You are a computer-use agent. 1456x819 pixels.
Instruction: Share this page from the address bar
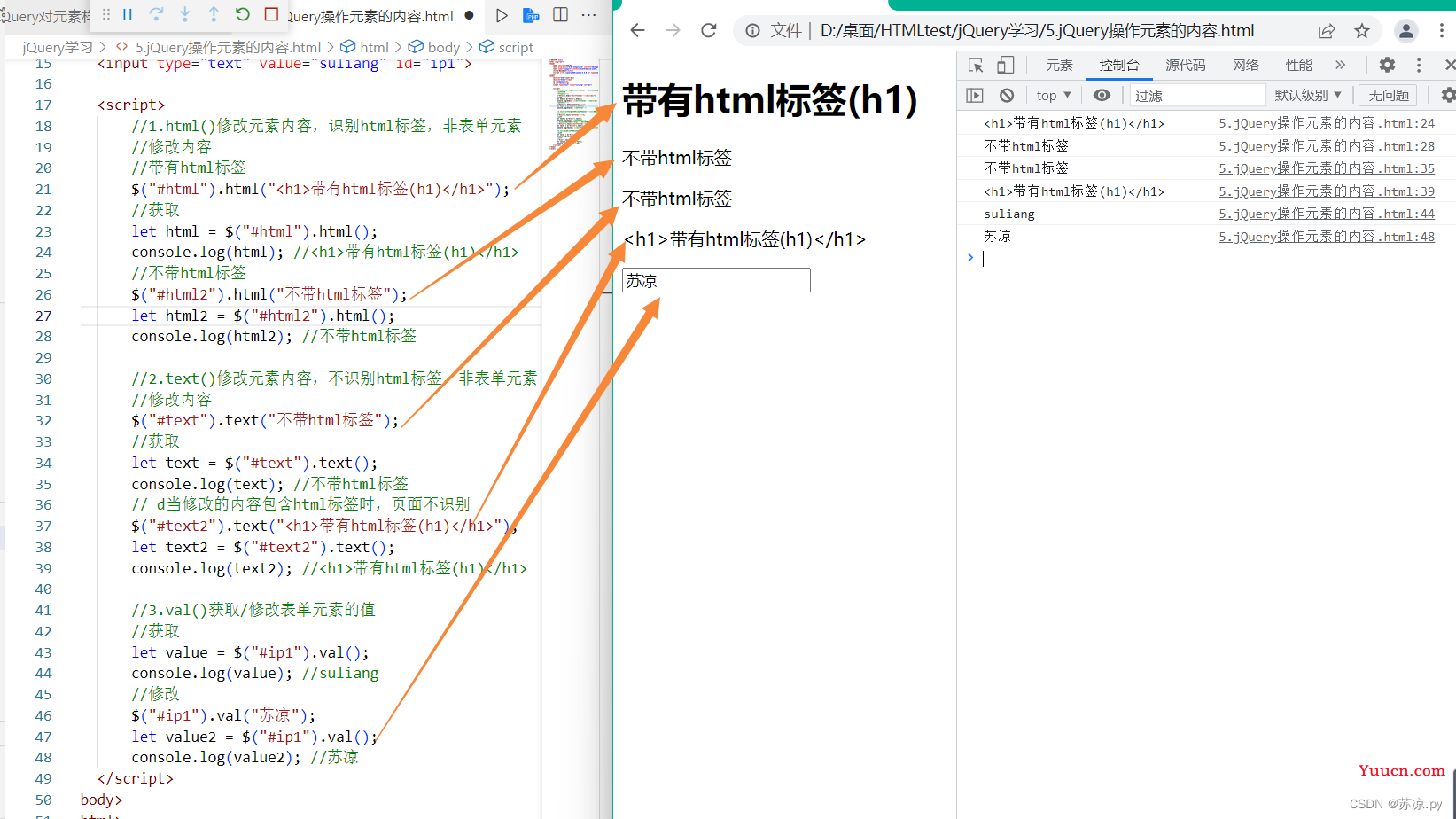1327,31
